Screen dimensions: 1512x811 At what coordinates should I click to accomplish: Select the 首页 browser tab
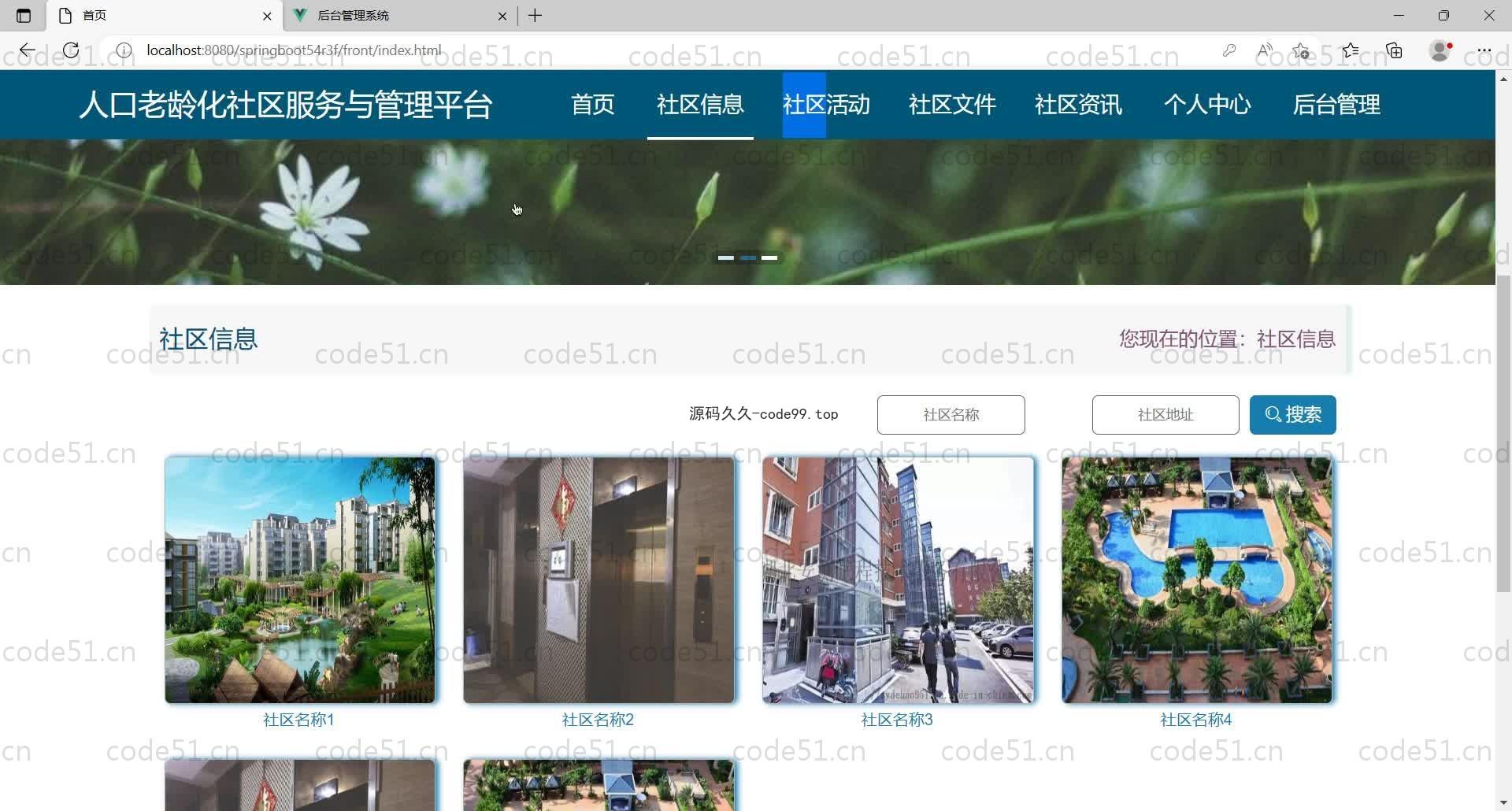click(x=165, y=16)
